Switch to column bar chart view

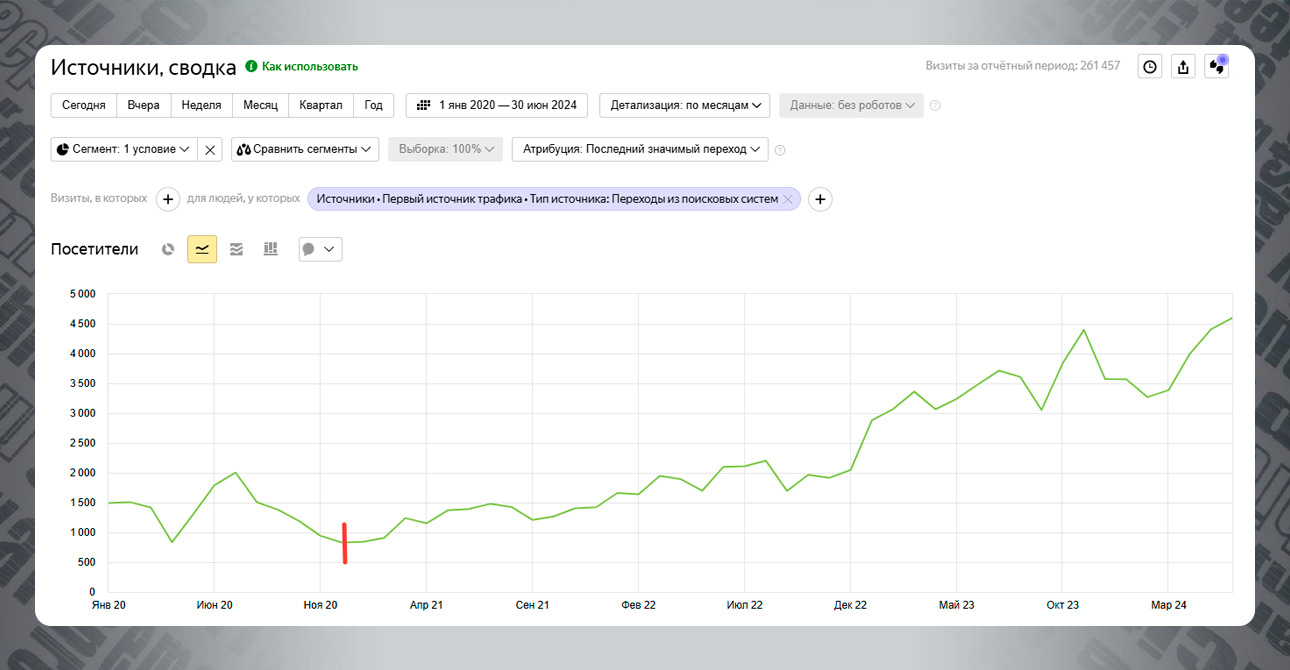click(x=270, y=249)
